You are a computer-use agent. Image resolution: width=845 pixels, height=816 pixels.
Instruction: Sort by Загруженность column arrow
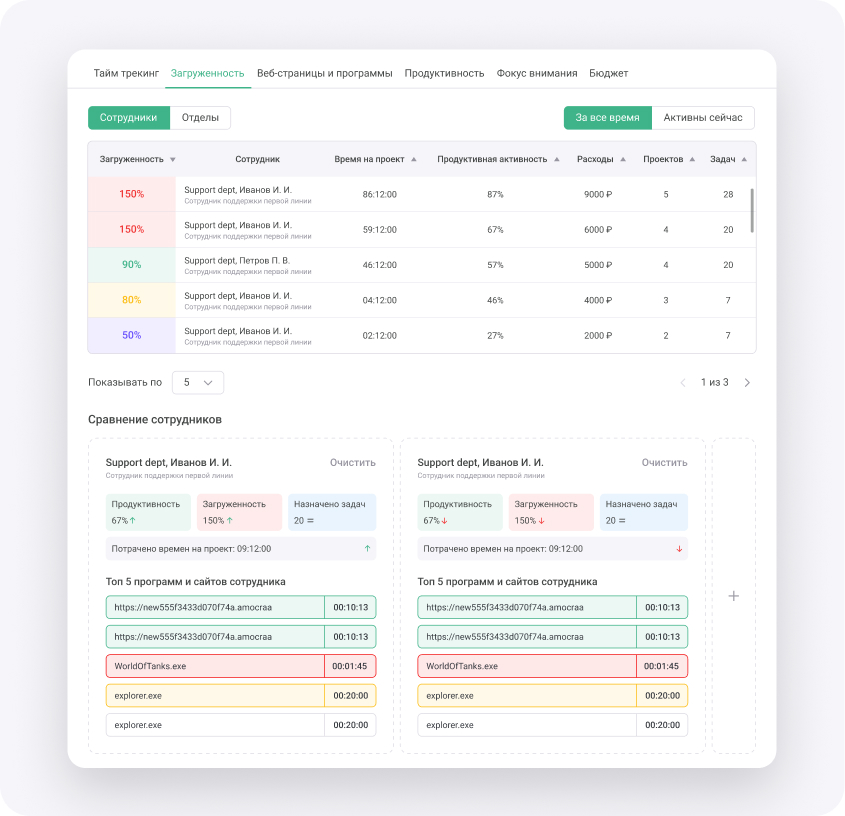pos(172,160)
